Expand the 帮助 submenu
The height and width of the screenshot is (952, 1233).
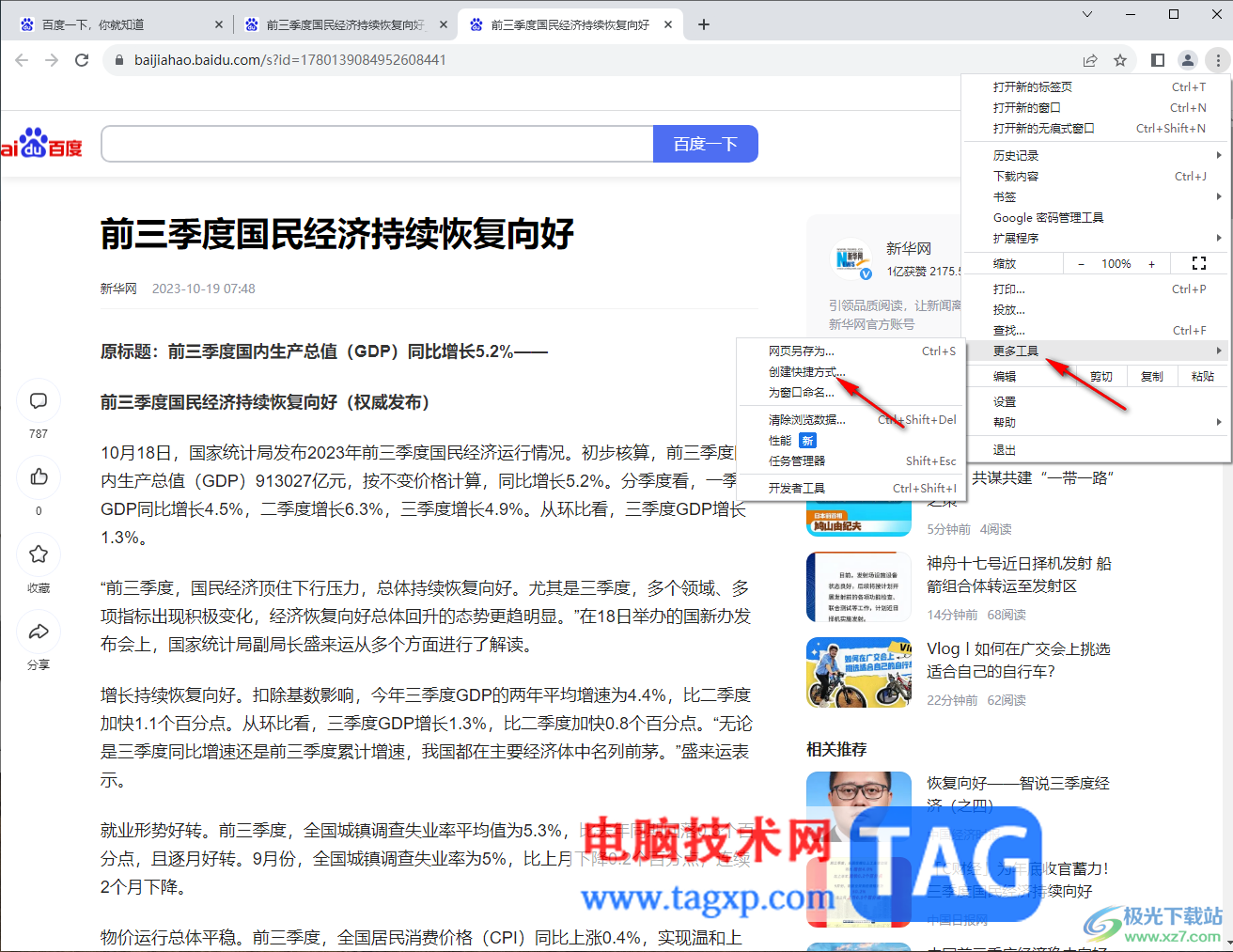[x=1096, y=422]
